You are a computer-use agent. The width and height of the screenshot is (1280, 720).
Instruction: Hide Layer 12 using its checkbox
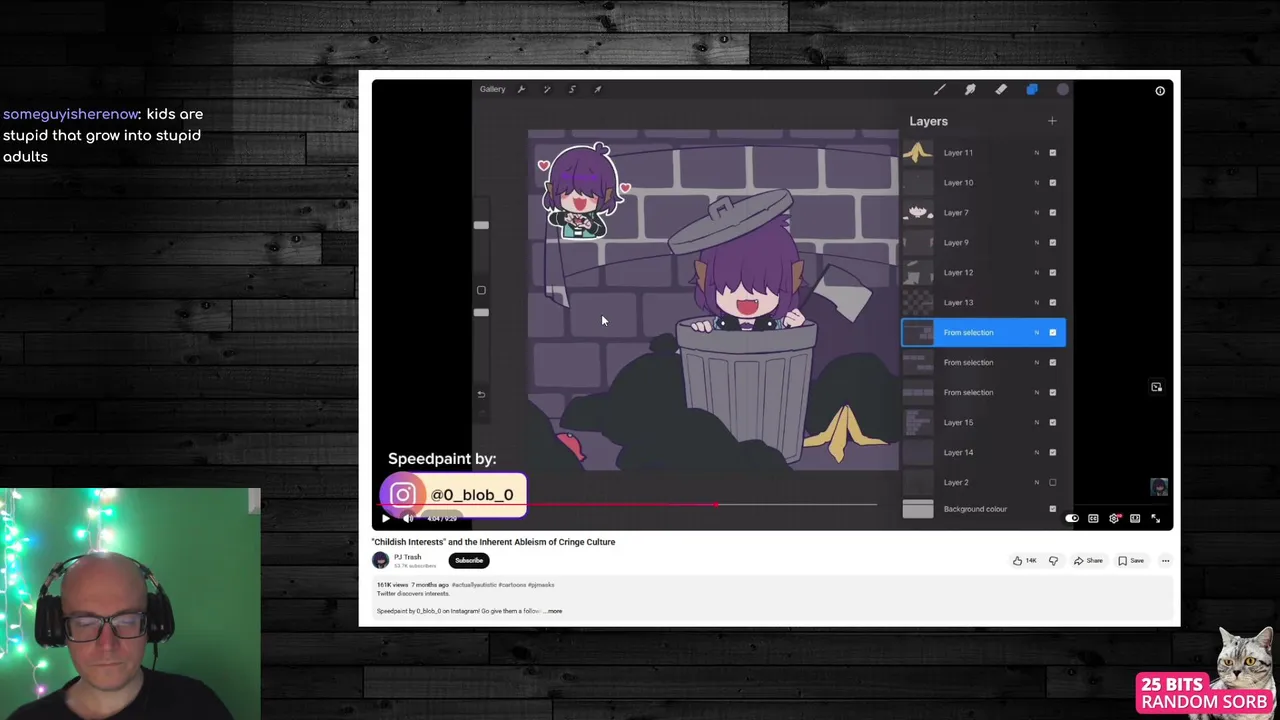click(1052, 273)
